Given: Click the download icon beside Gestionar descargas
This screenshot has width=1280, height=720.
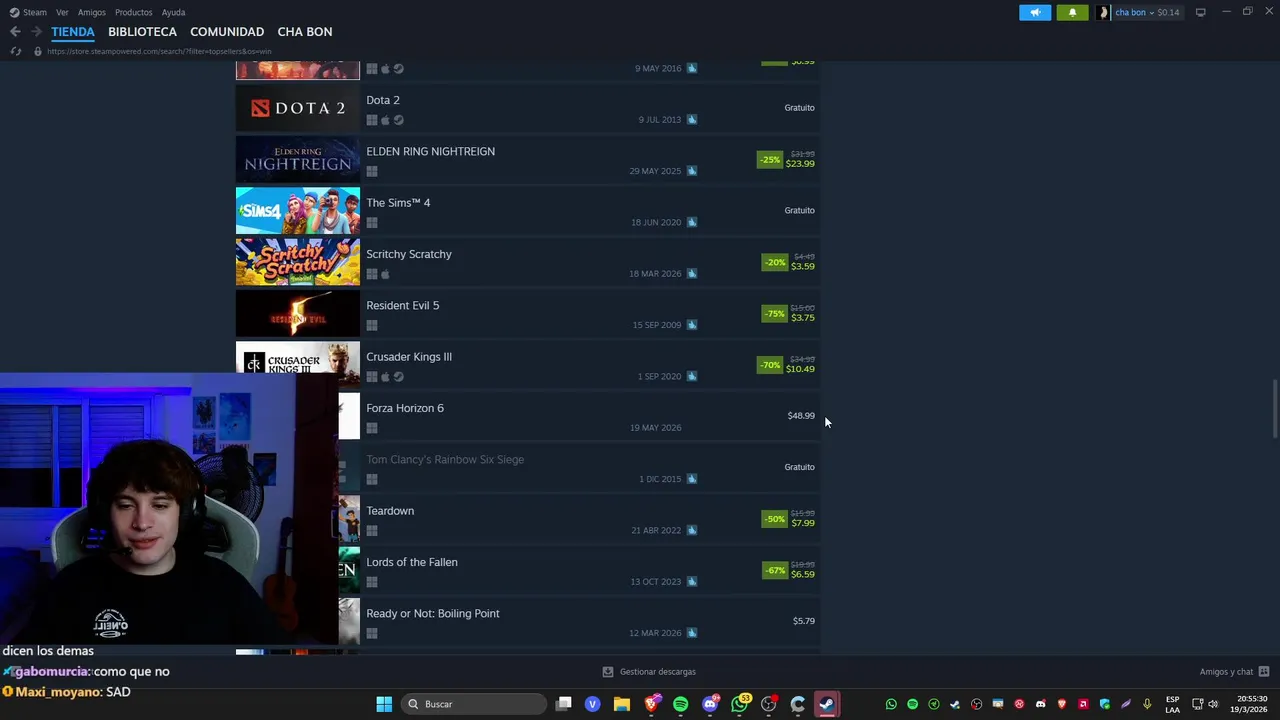Looking at the screenshot, I should point(608,672).
